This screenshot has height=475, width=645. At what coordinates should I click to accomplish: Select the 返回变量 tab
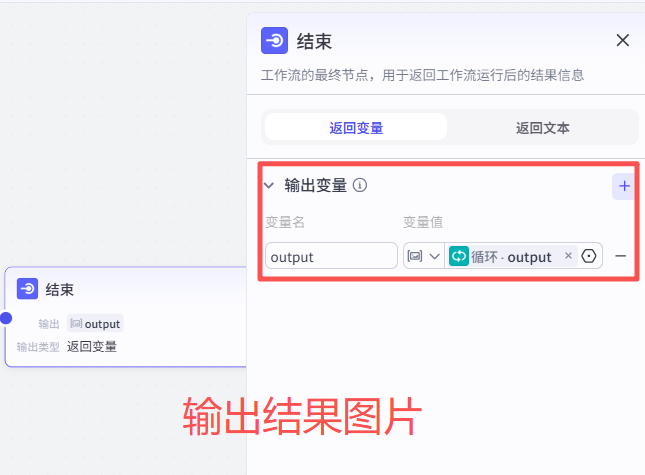356,127
